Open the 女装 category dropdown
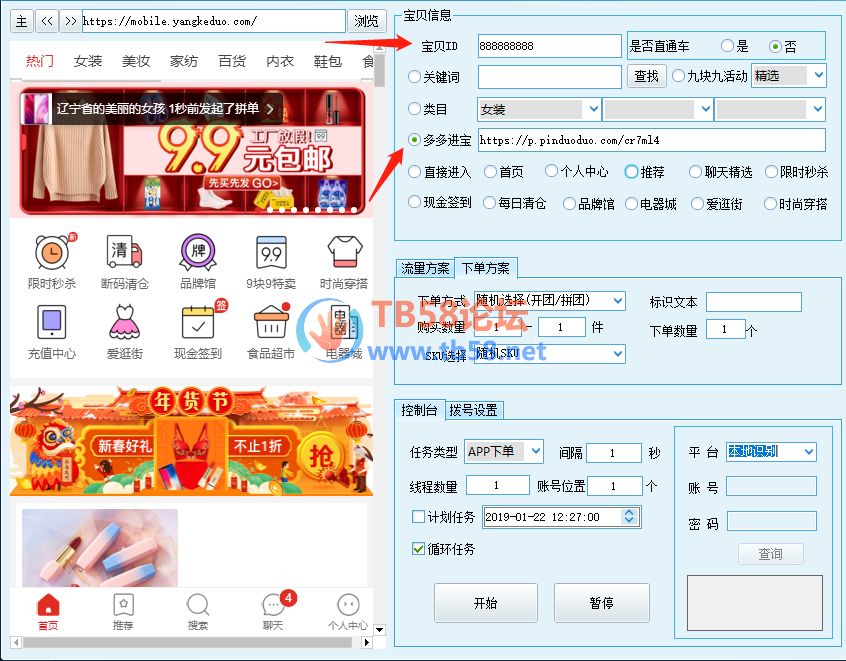The width and height of the screenshot is (846, 661). (540, 109)
